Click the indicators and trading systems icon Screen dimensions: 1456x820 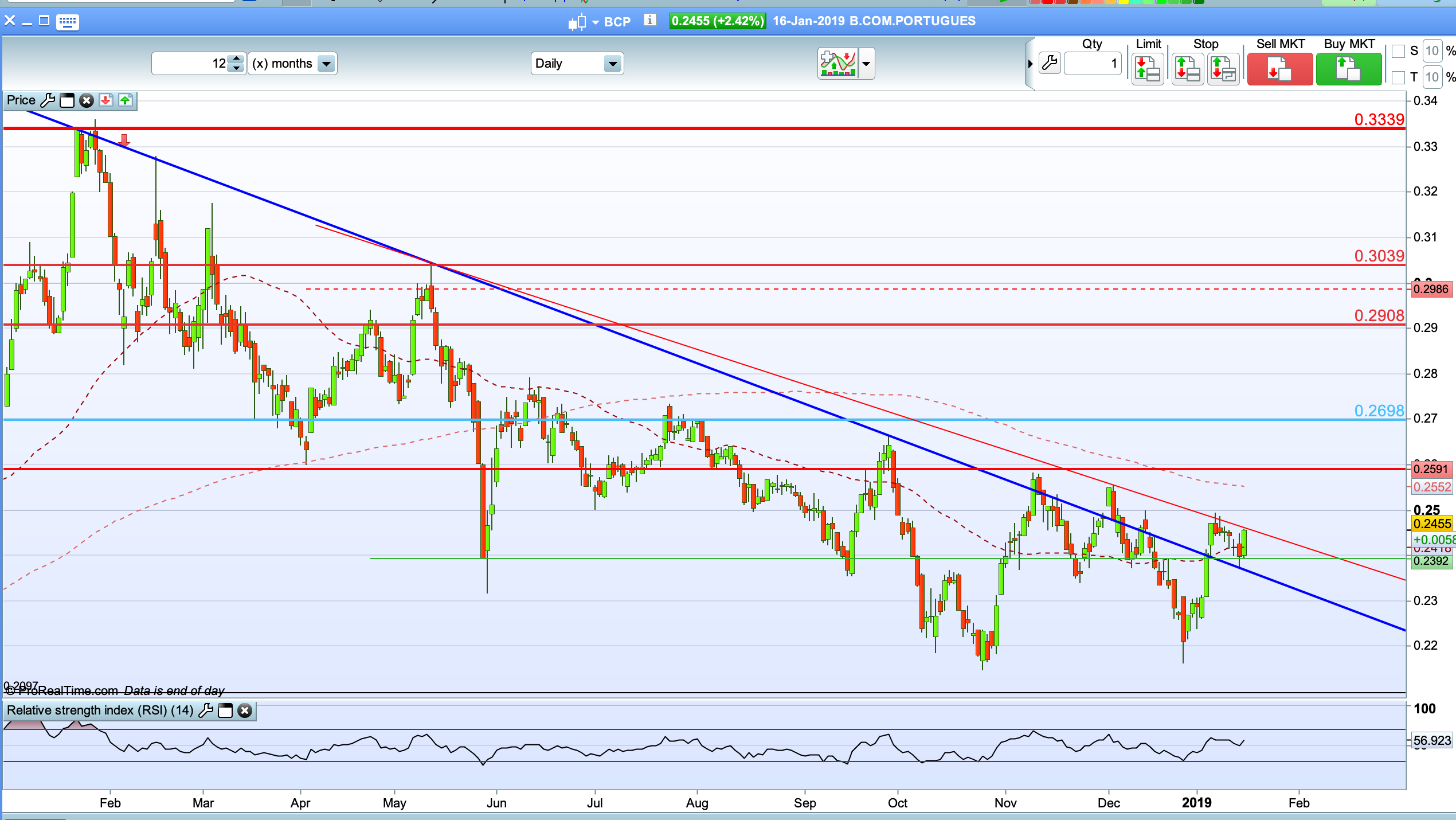pos(838,64)
